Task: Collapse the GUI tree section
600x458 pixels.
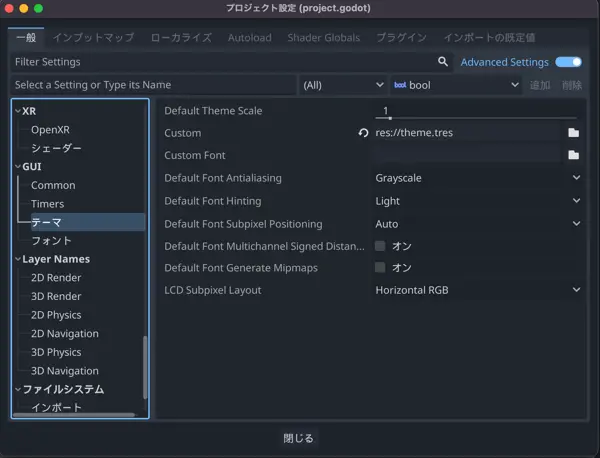Action: [x=18, y=166]
